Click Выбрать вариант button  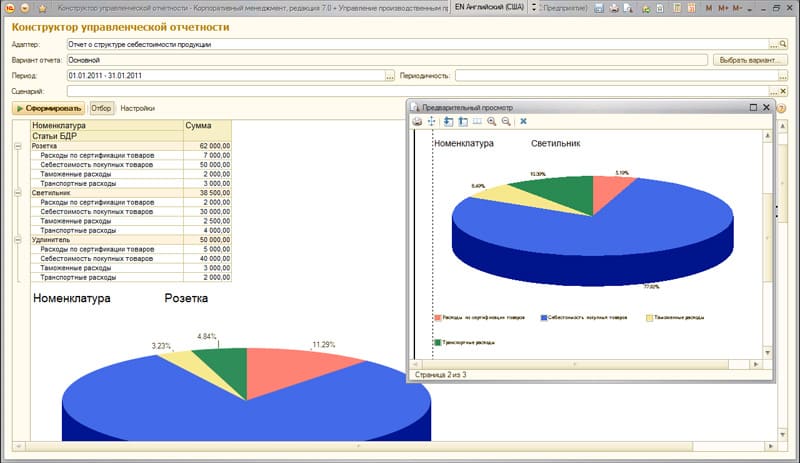click(749, 60)
